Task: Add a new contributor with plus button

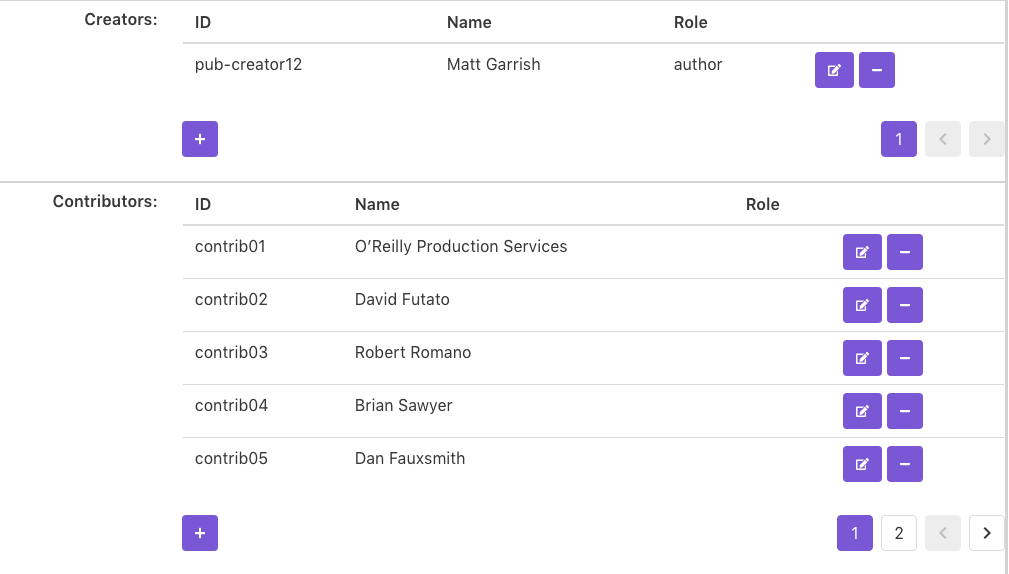Action: click(200, 533)
